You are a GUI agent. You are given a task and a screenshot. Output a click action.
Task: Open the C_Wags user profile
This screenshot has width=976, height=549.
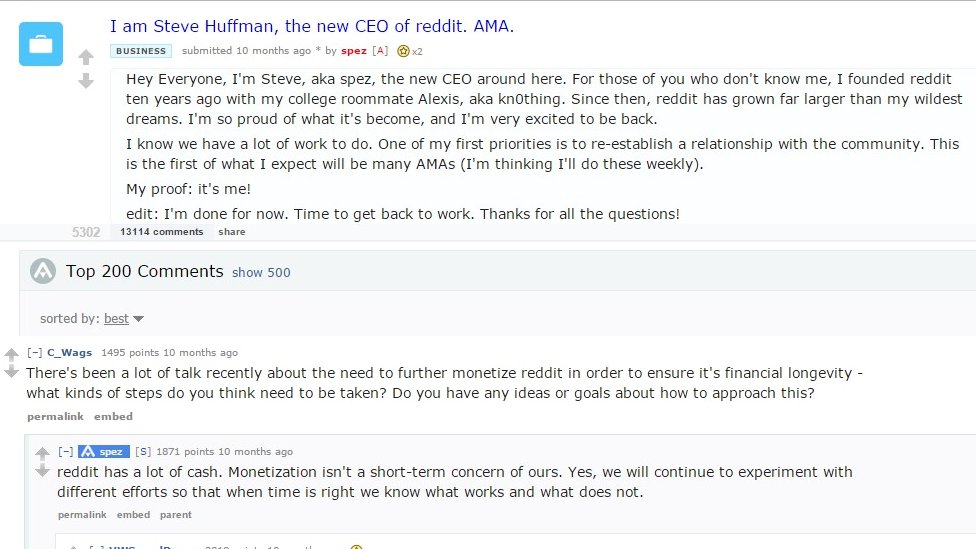[x=70, y=352]
